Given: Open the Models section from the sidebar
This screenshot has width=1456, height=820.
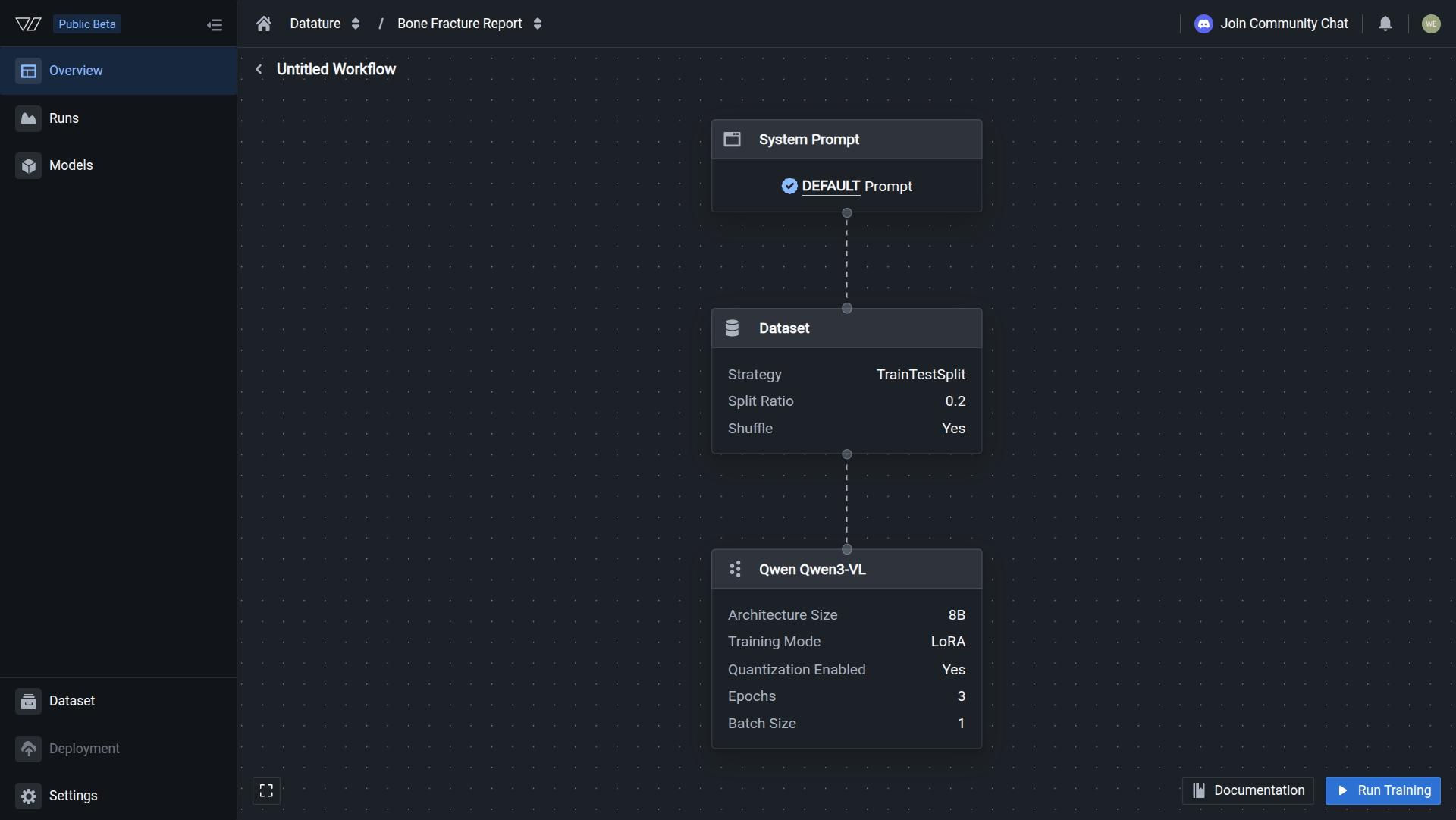Looking at the screenshot, I should (x=71, y=165).
